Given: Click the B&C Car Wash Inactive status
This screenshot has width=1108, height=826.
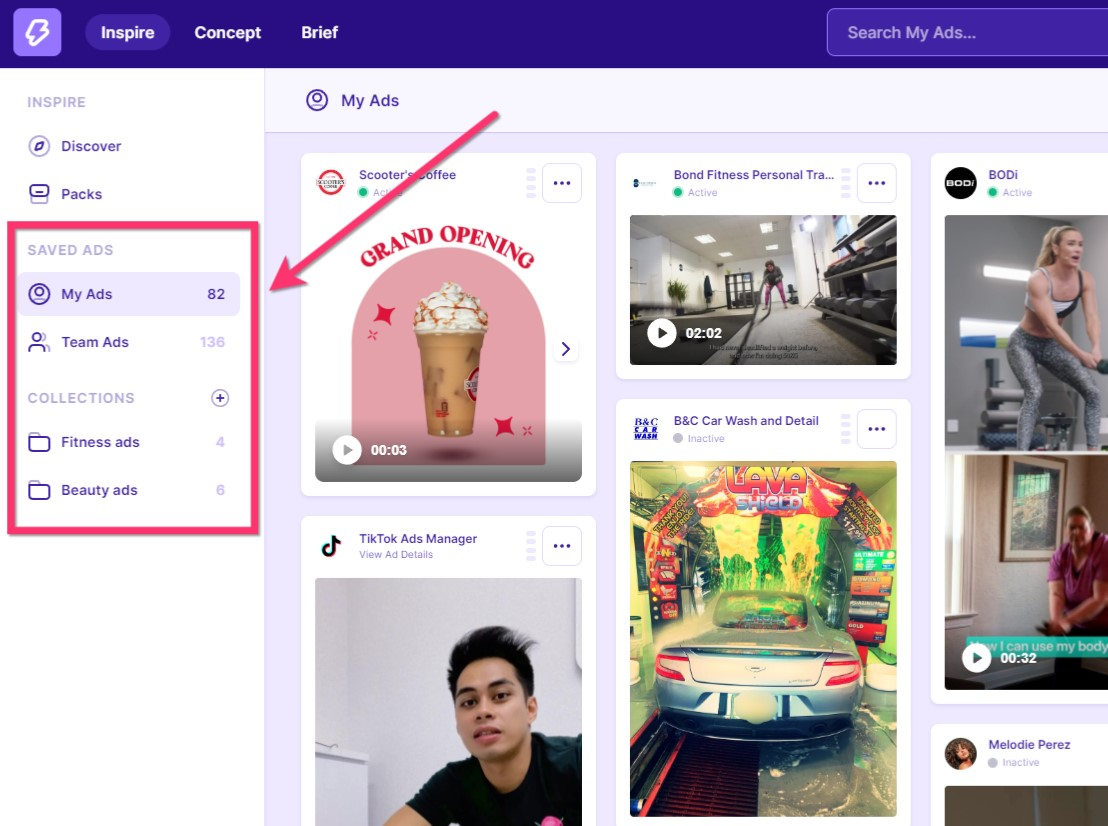Looking at the screenshot, I should click(699, 439).
